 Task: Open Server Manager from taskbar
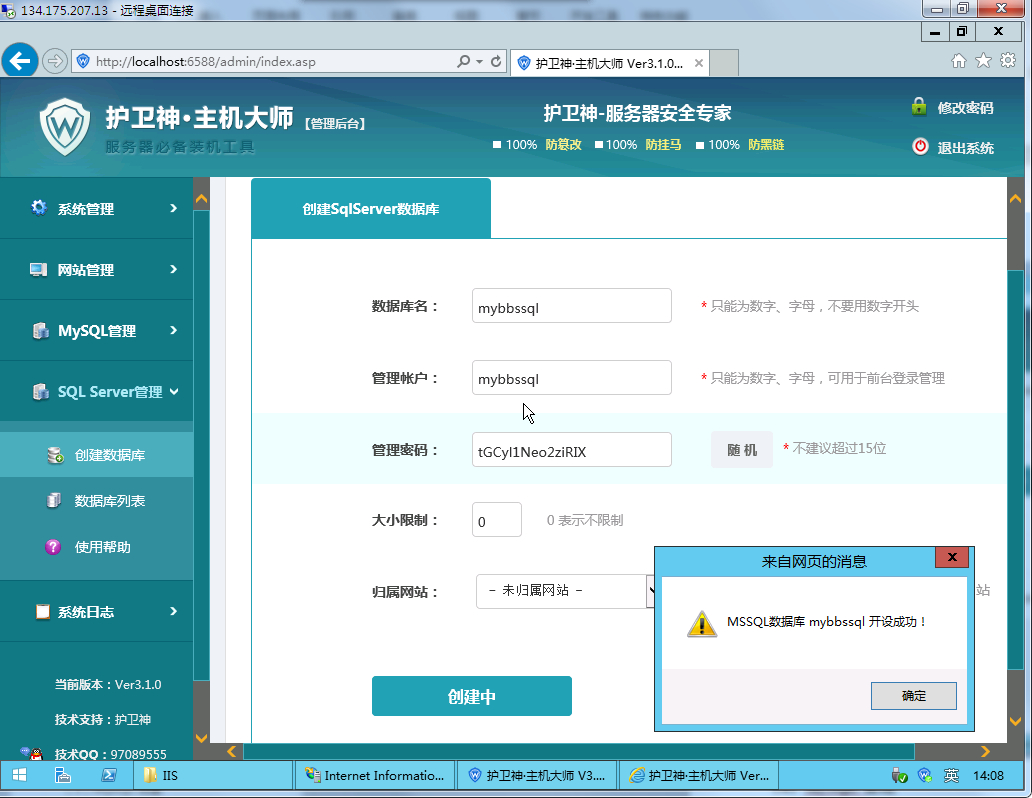pos(63,776)
